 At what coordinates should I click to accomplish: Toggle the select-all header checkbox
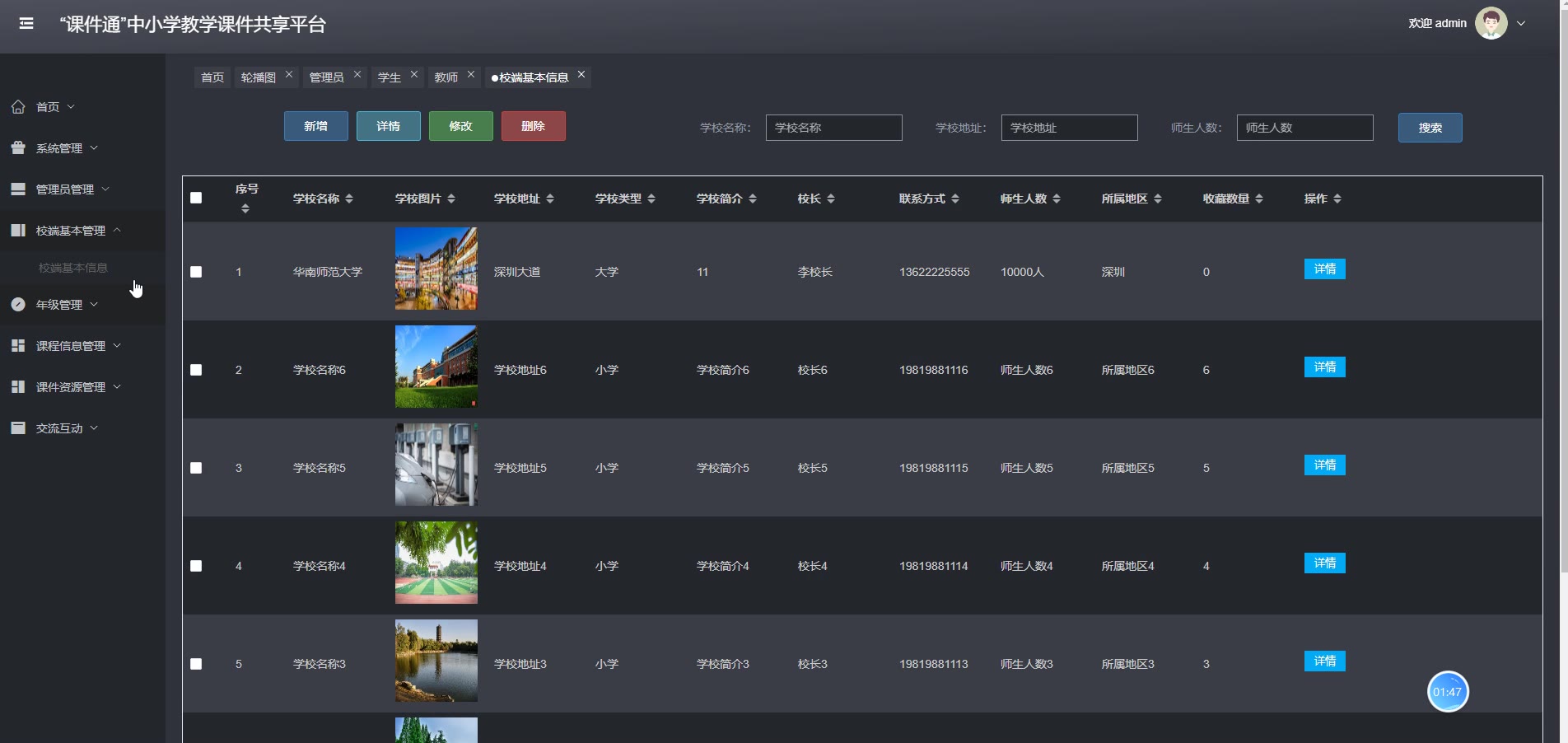point(196,198)
